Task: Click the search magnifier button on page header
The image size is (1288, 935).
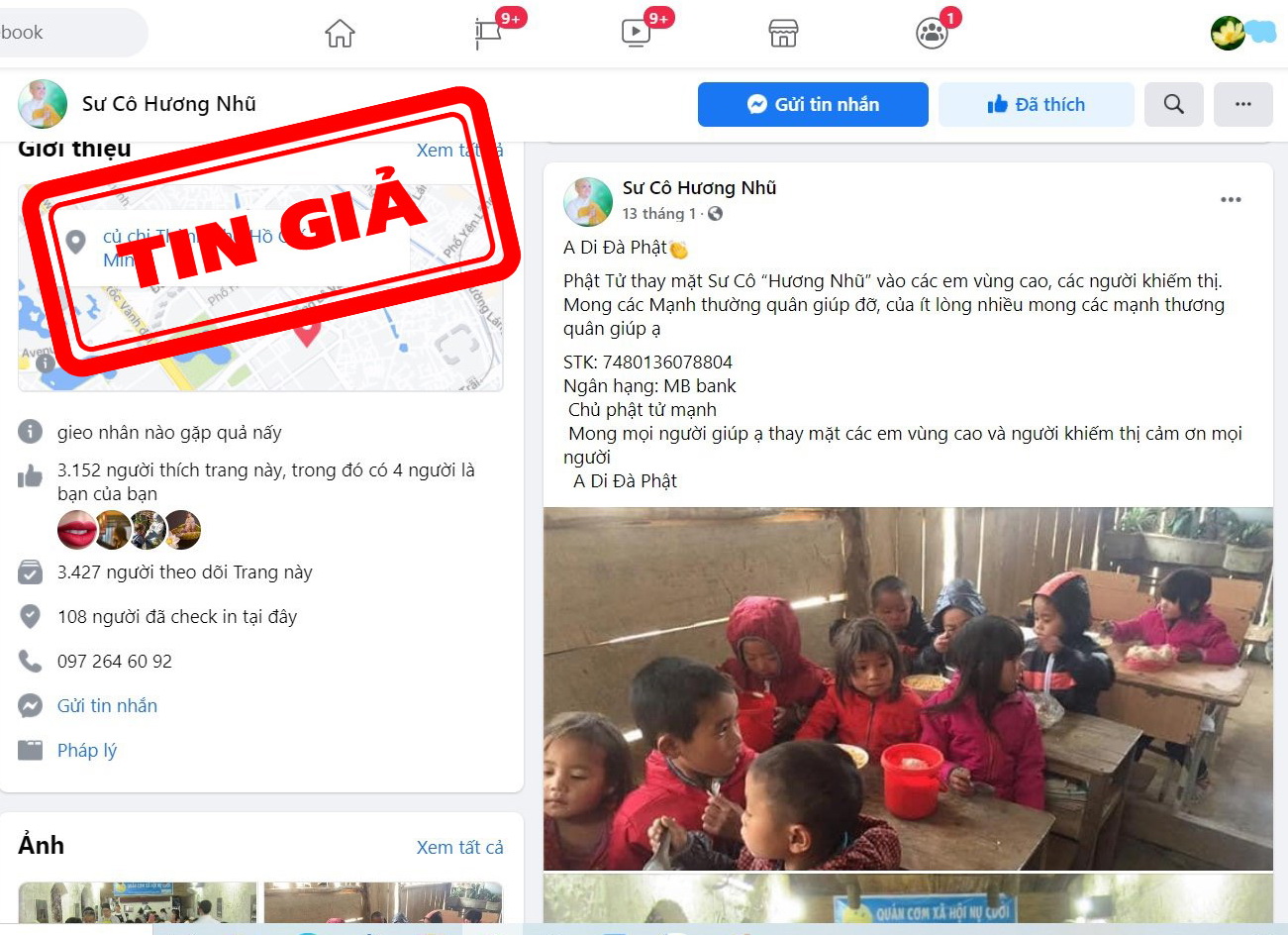Action: pos(1174,104)
